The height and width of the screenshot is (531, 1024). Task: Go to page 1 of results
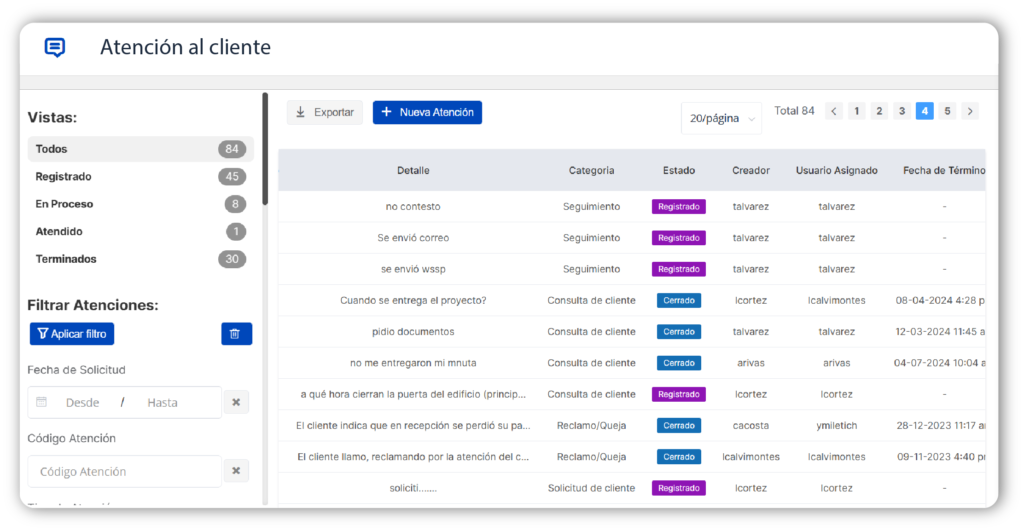point(857,111)
